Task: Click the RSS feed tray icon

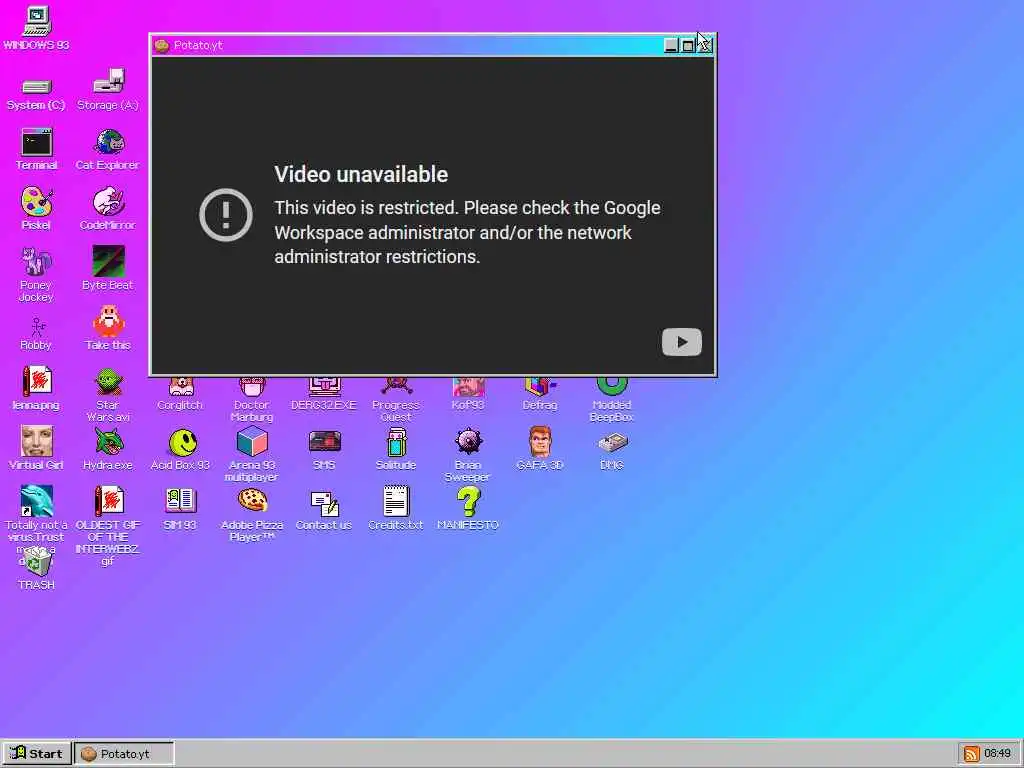Action: tap(971, 754)
